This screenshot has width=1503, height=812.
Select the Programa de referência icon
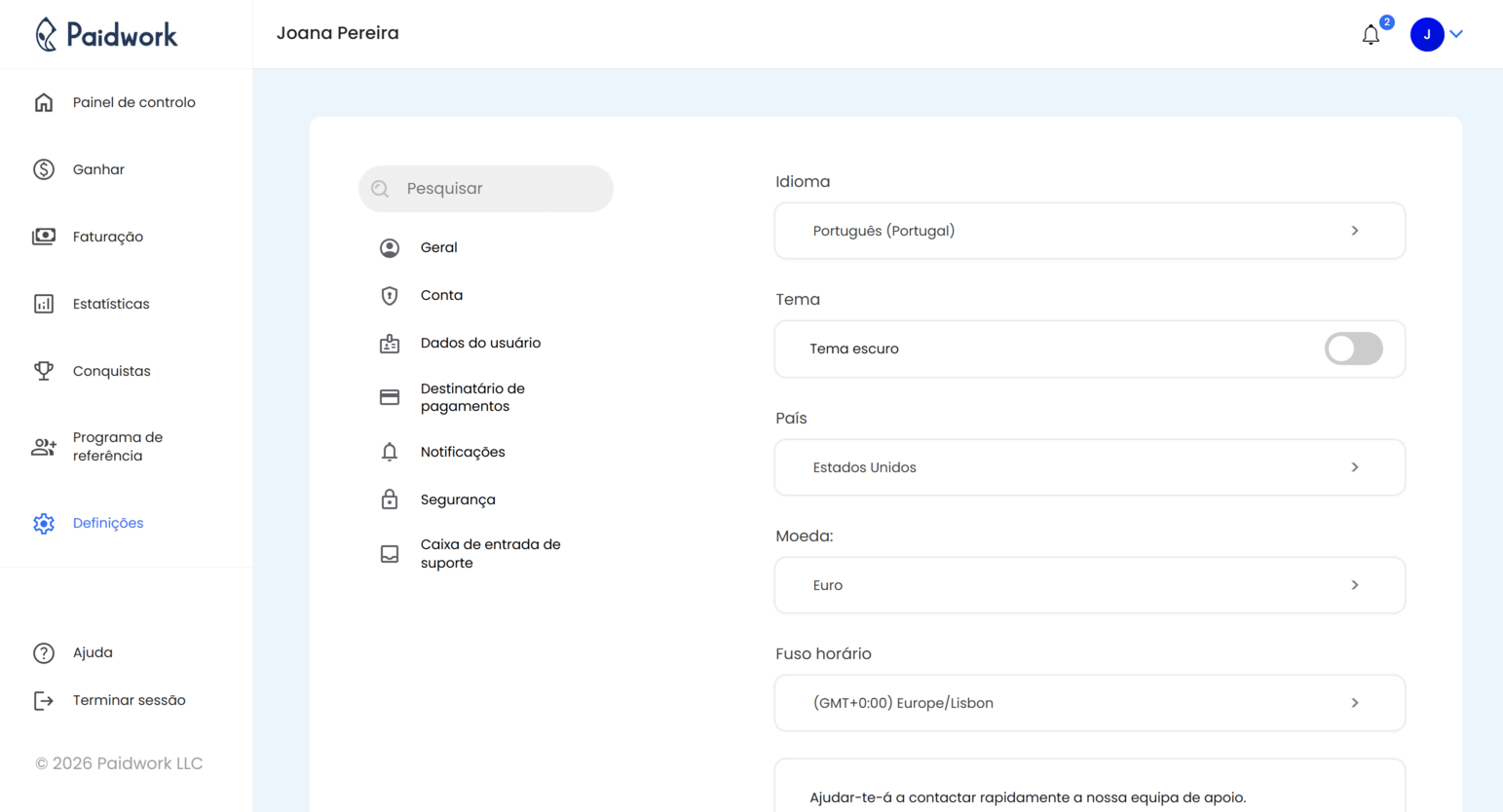click(x=44, y=446)
